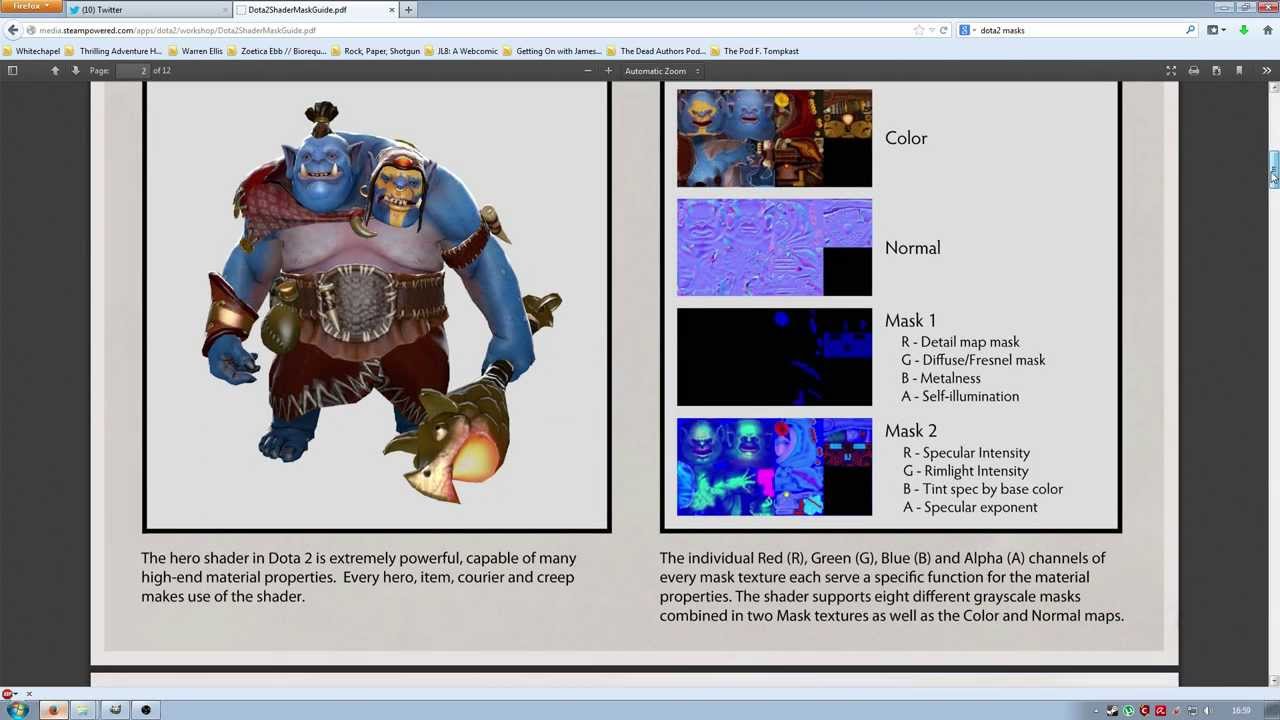Bookmark this page with the star icon
Screen dimensions: 1280x720
pos(919,30)
